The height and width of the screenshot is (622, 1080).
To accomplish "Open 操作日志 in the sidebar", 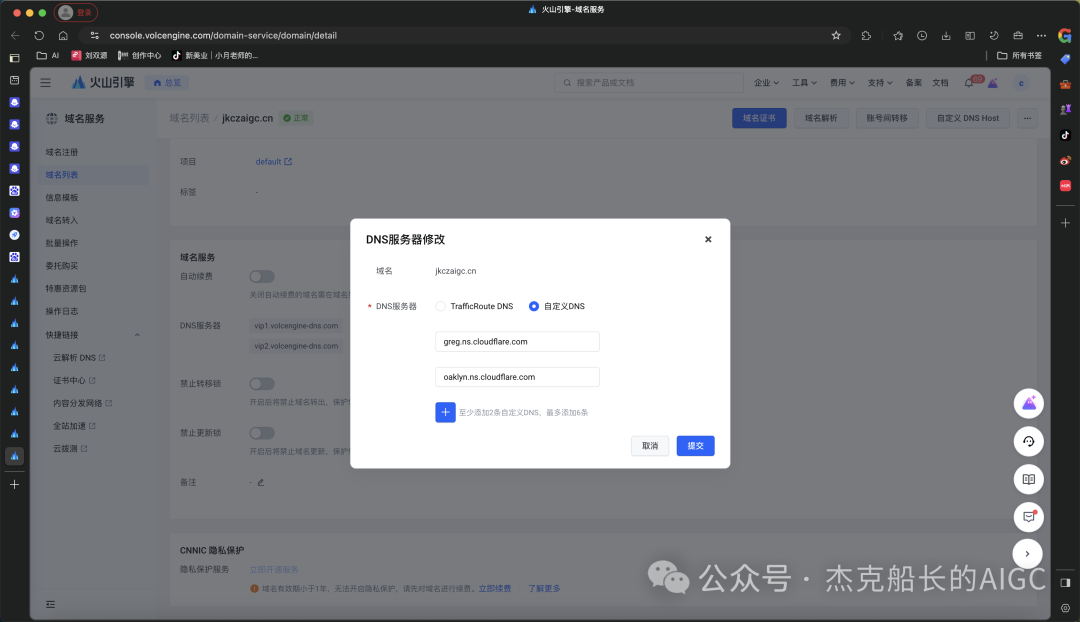I will (62, 311).
